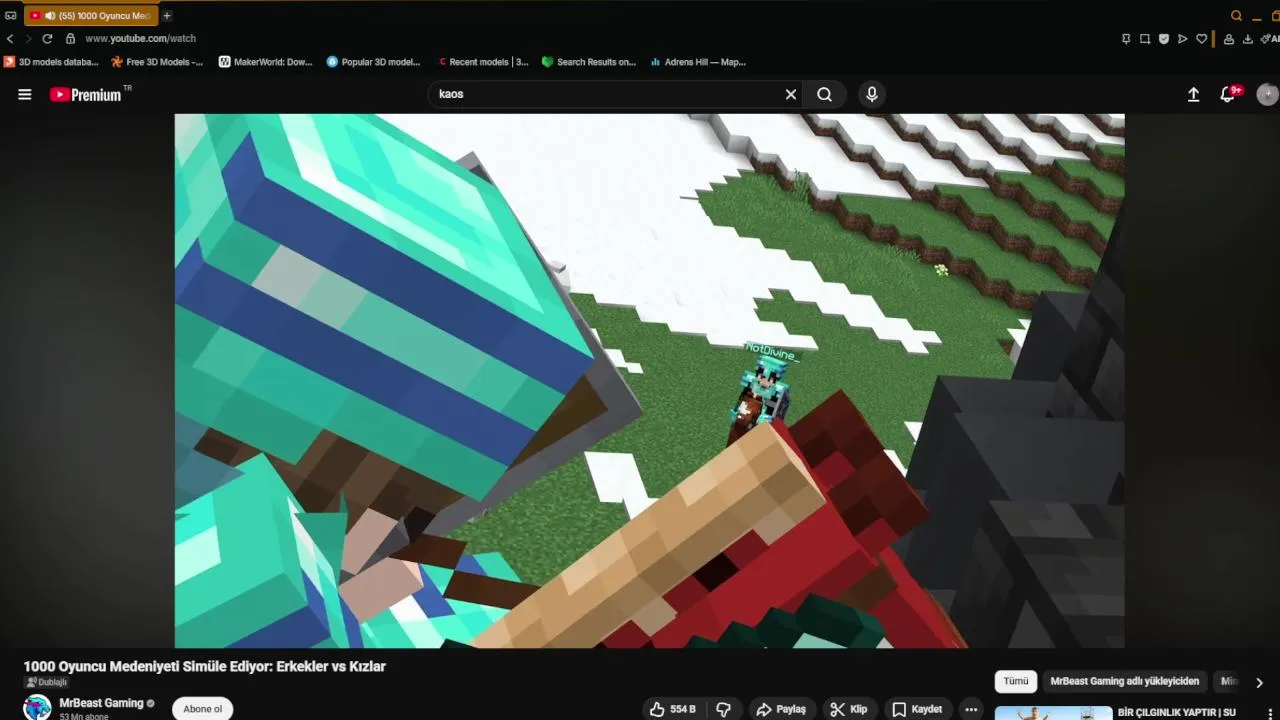Open the account avatar menu
Image resolution: width=1280 pixels, height=720 pixels.
pos(1267,94)
